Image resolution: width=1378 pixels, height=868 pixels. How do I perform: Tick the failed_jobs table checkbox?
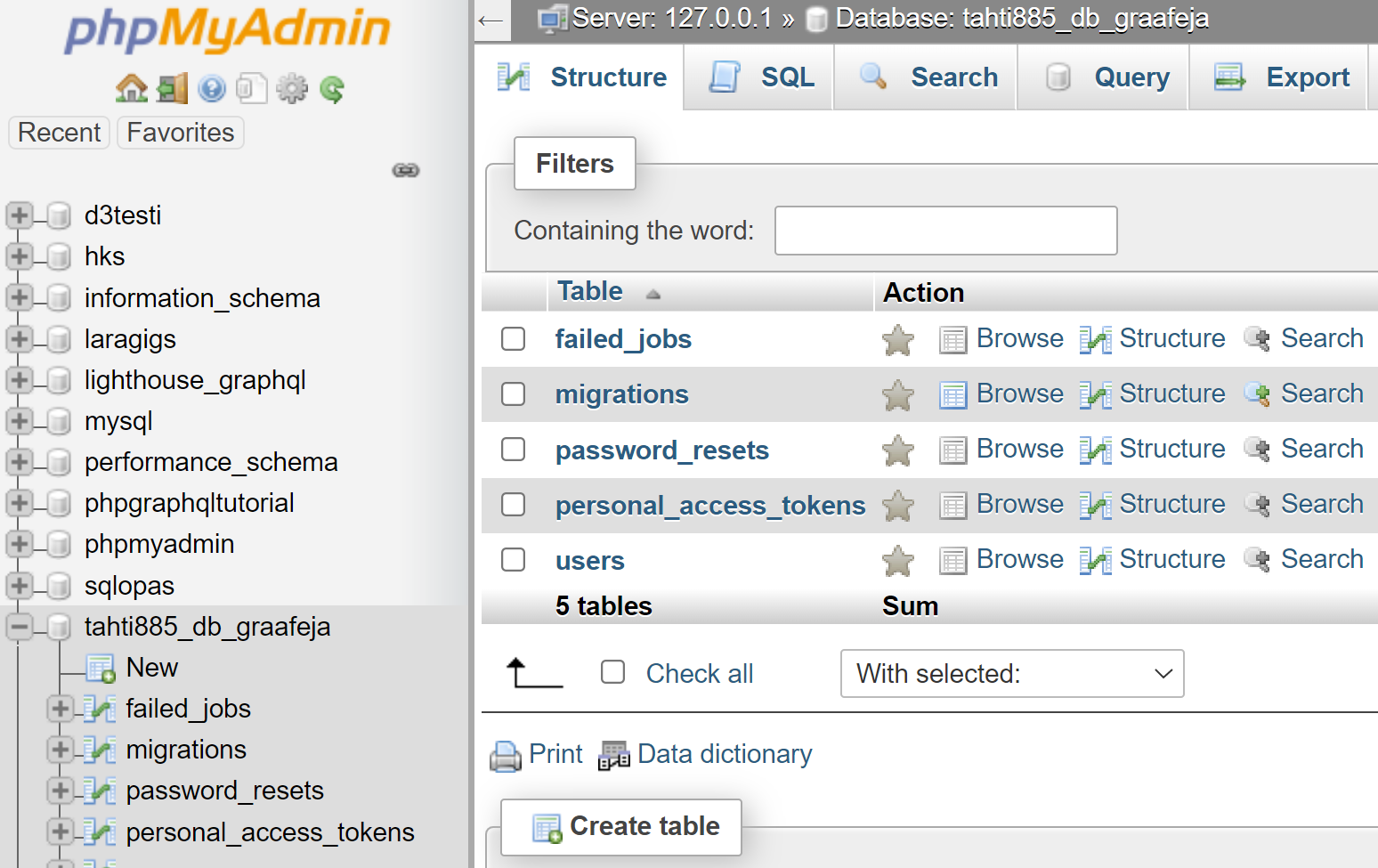pyautogui.click(x=514, y=339)
